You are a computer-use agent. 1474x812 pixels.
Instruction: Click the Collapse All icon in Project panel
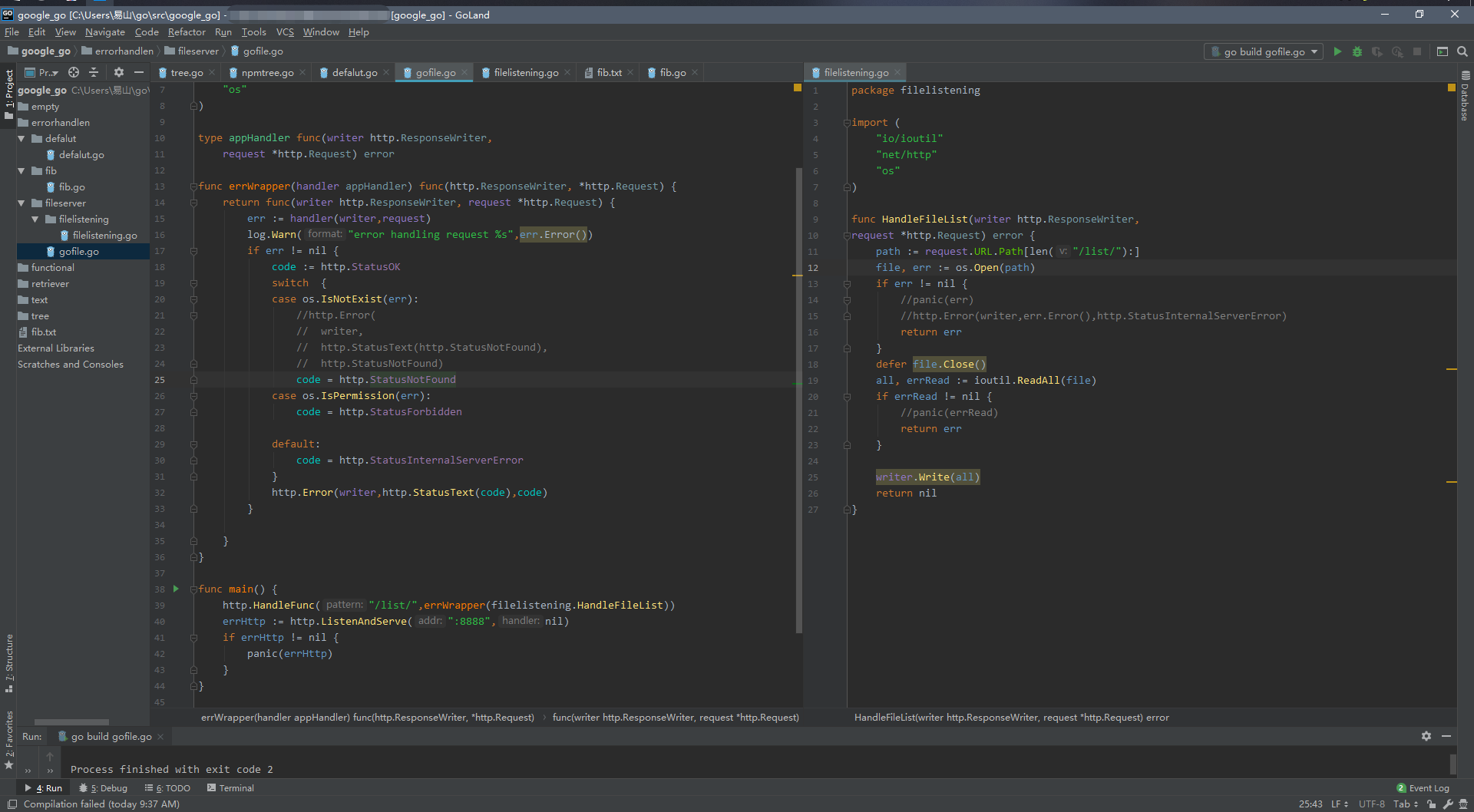94,72
